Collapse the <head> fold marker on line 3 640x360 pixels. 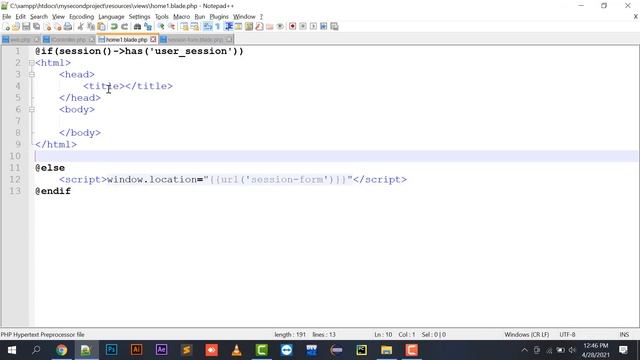coord(31,74)
